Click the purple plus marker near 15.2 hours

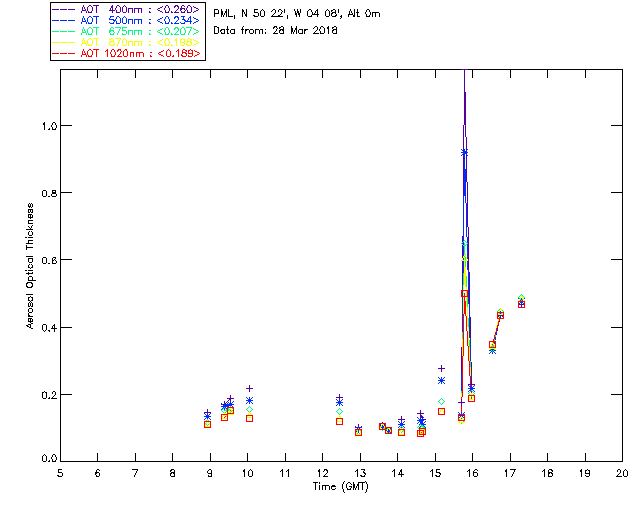coord(441,369)
